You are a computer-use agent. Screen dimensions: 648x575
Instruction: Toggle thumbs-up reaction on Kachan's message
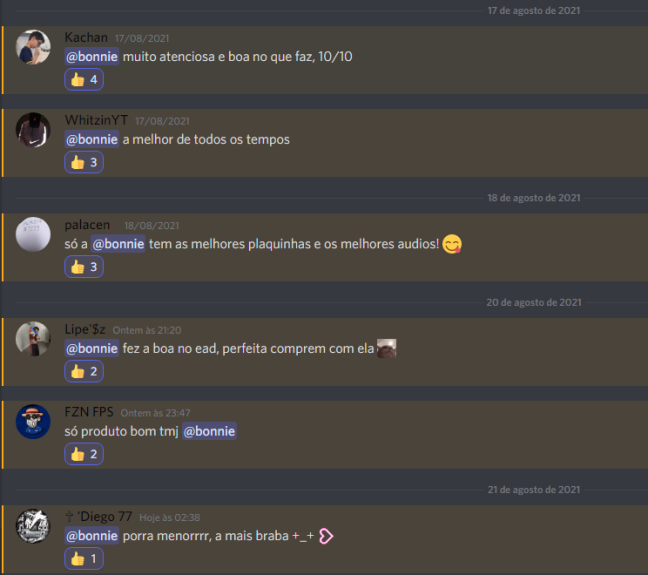[x=84, y=79]
